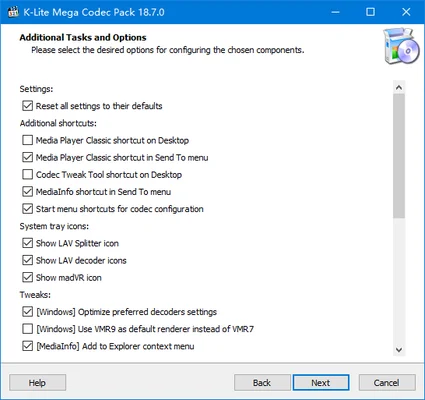Open the Help button

(37, 382)
